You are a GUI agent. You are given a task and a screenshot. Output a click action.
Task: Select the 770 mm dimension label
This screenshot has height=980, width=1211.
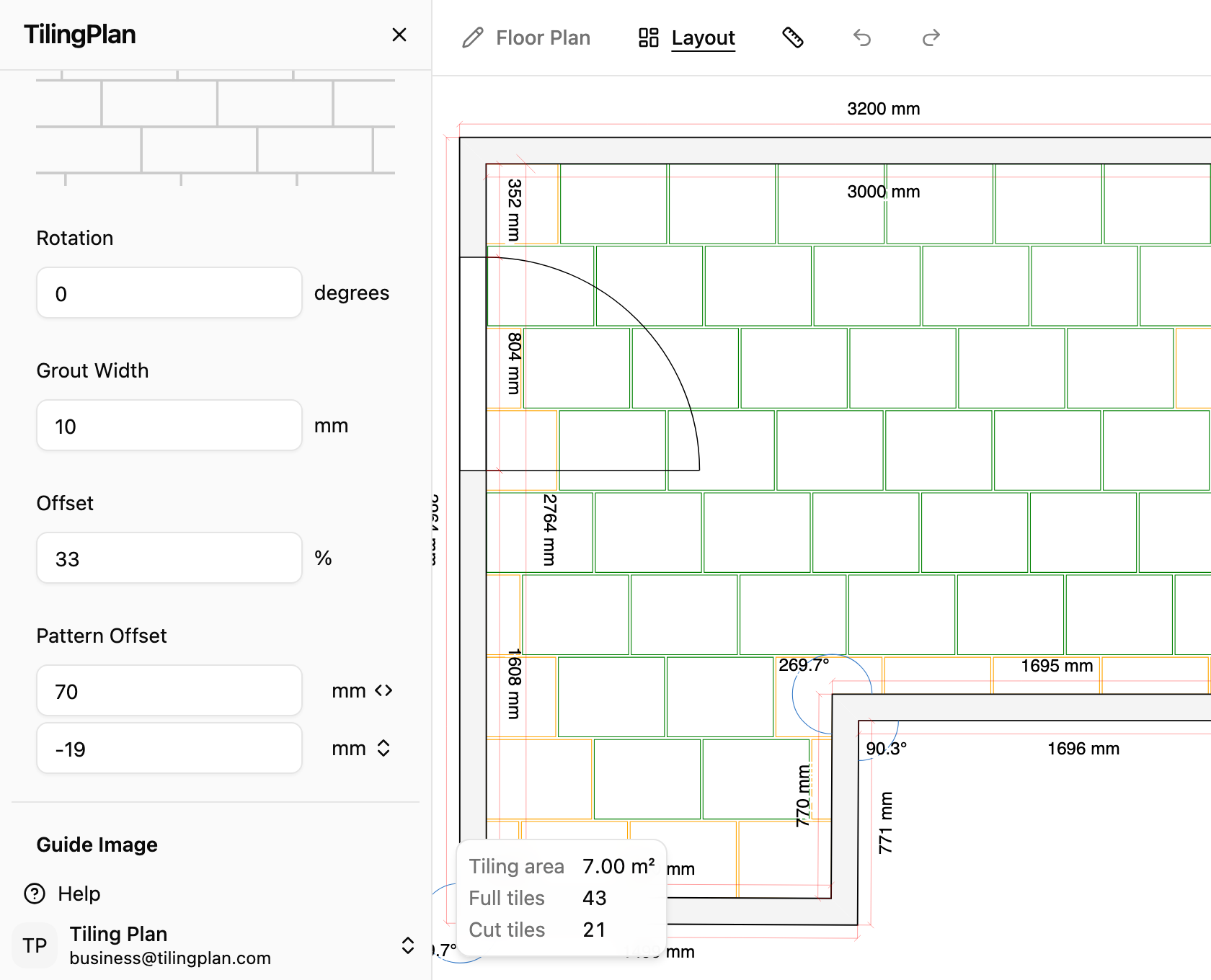[803, 796]
